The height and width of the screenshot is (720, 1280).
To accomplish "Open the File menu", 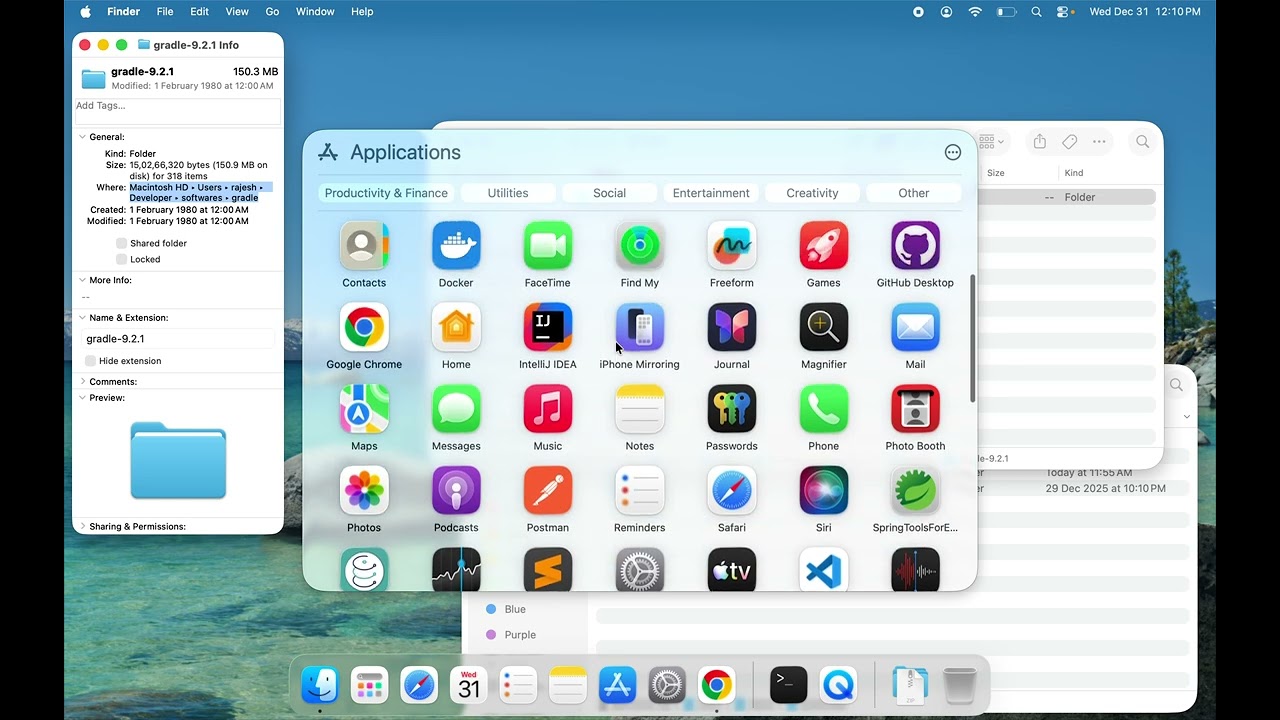I will coord(165,11).
